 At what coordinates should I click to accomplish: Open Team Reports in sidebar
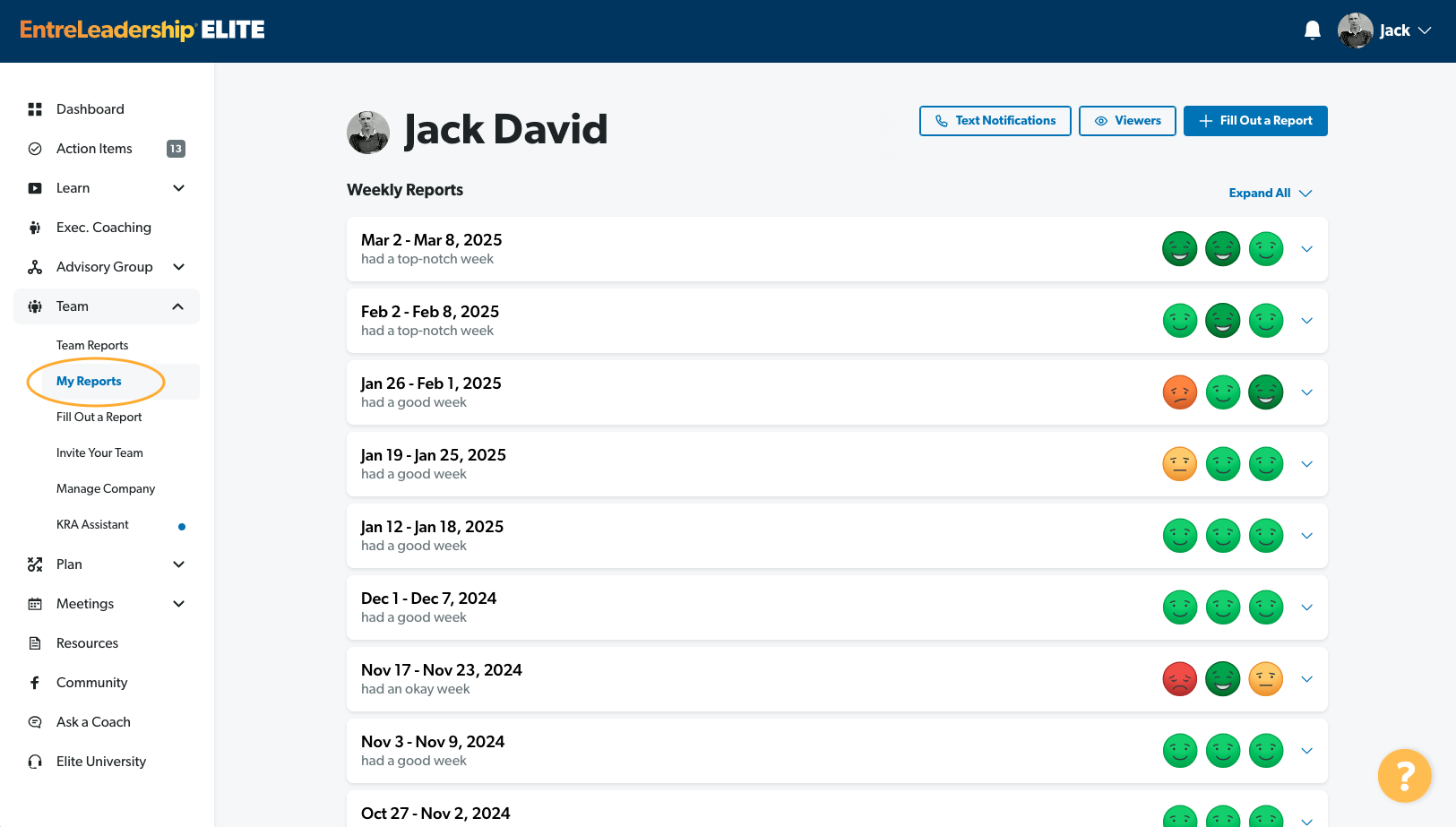pyautogui.click(x=92, y=346)
